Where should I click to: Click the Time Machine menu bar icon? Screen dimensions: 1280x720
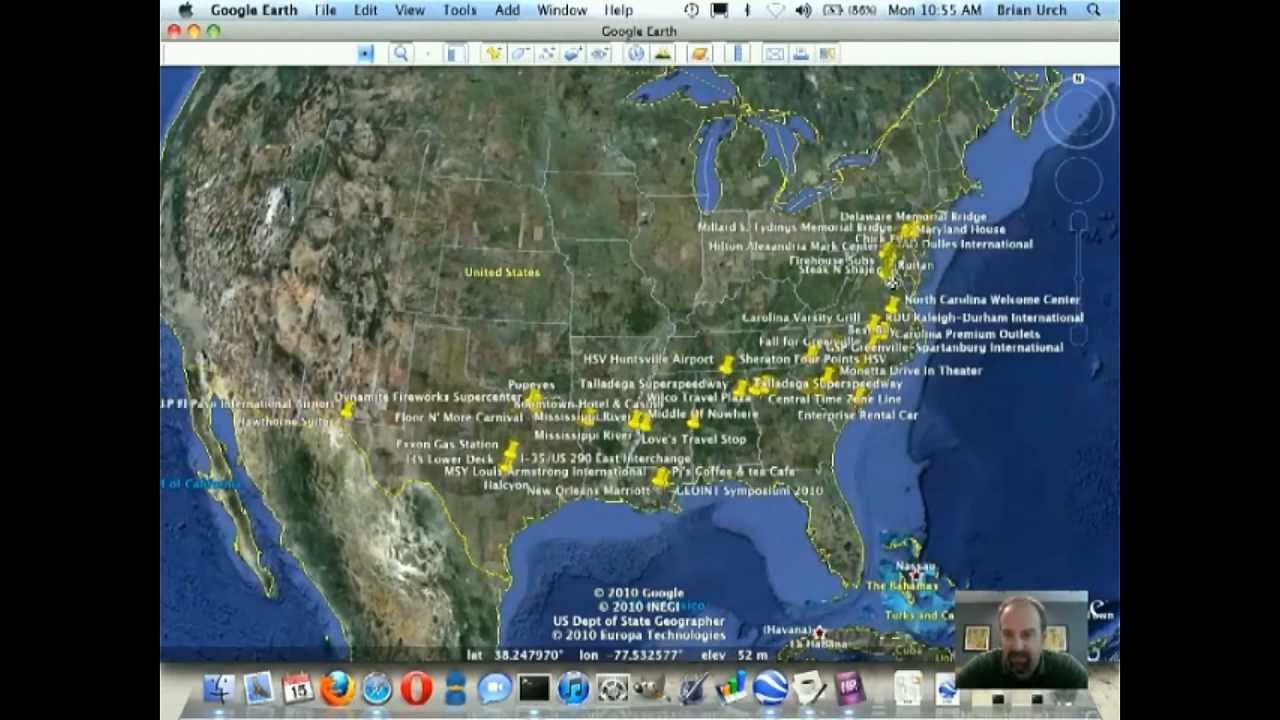pos(691,10)
